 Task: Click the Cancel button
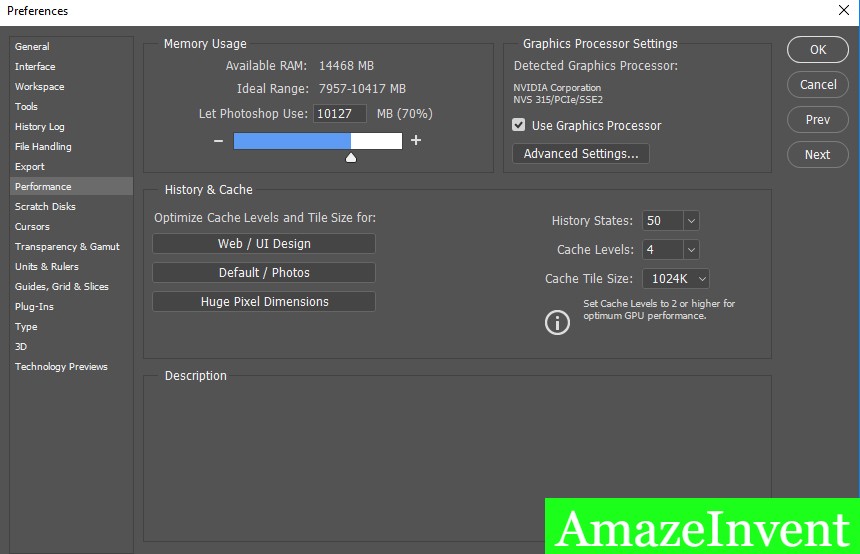818,84
